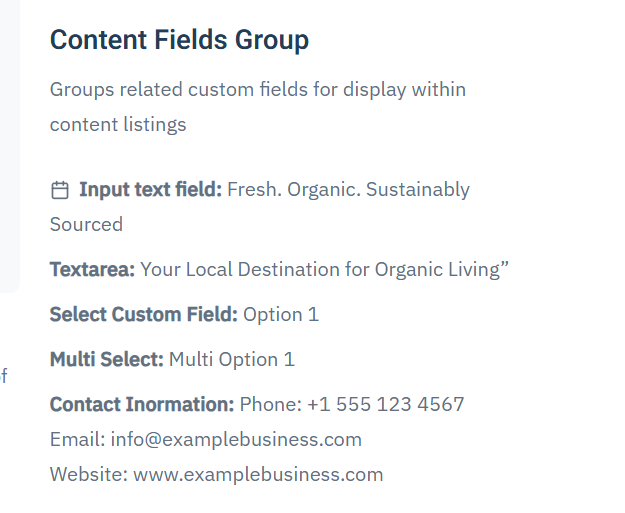Open the info@examplebusiness.com email address
625x513 pixels.
pyautogui.click(x=236, y=439)
